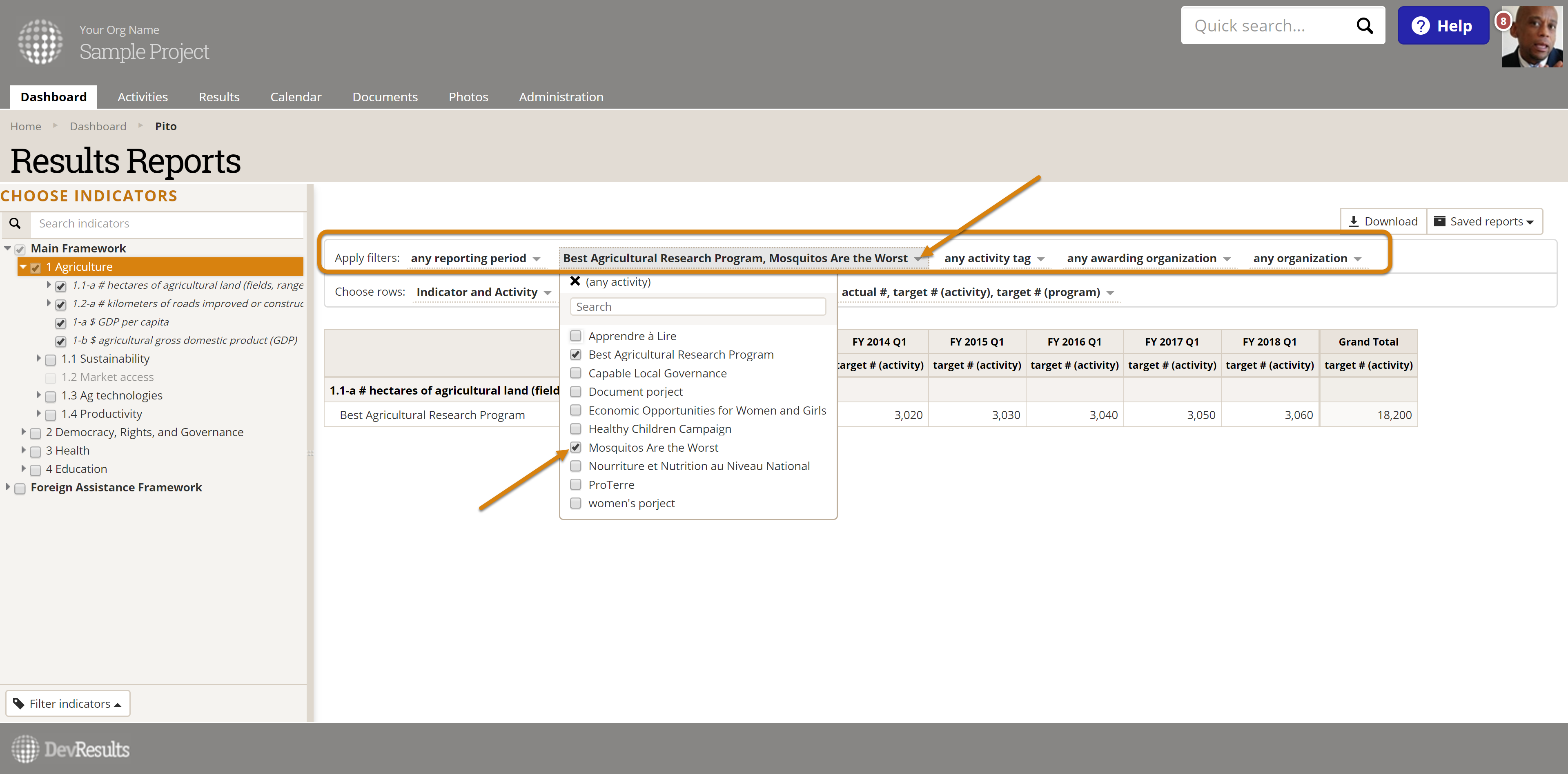Click the indicator search magnifier icon

(x=15, y=223)
